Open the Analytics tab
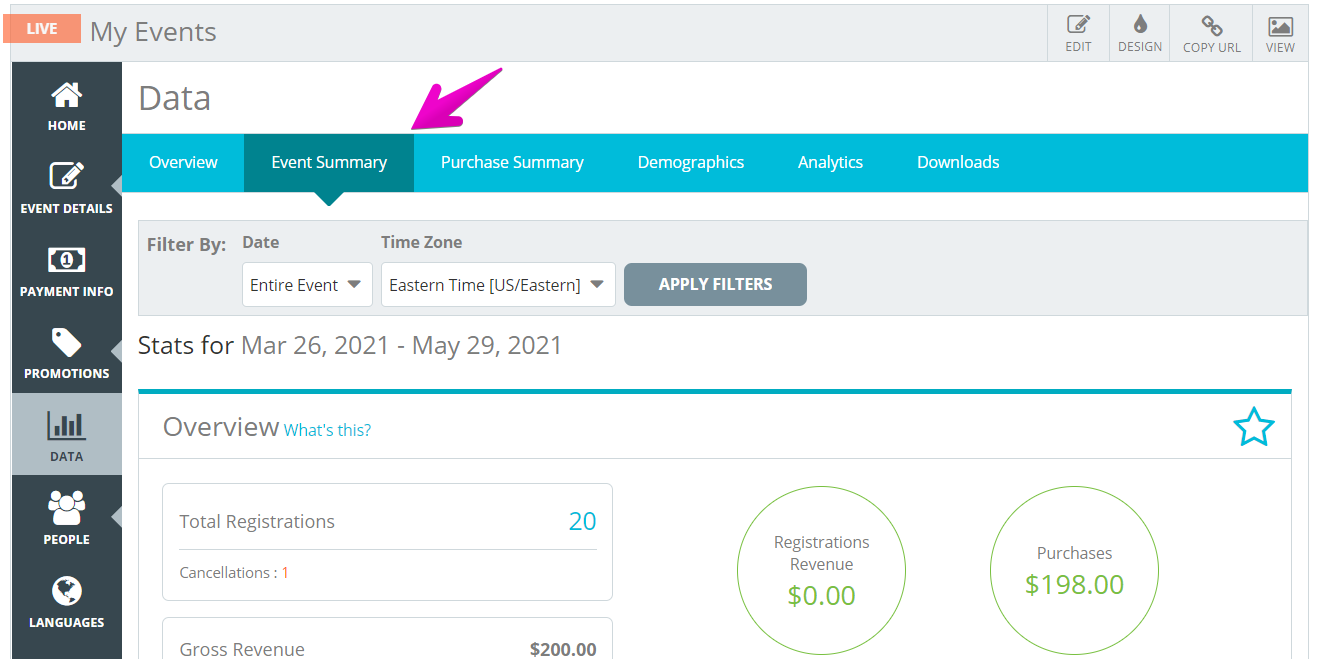Image resolution: width=1320 pixels, height=659 pixels. [x=830, y=162]
